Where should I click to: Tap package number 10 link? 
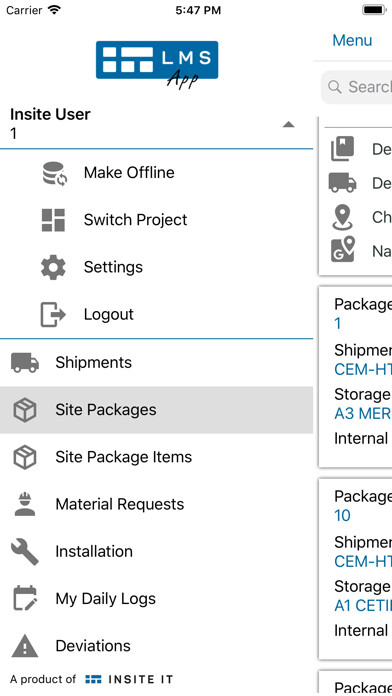click(x=342, y=516)
